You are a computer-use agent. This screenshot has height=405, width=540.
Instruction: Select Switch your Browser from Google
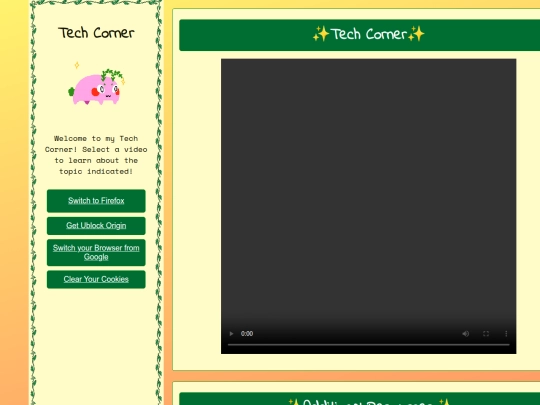click(96, 252)
